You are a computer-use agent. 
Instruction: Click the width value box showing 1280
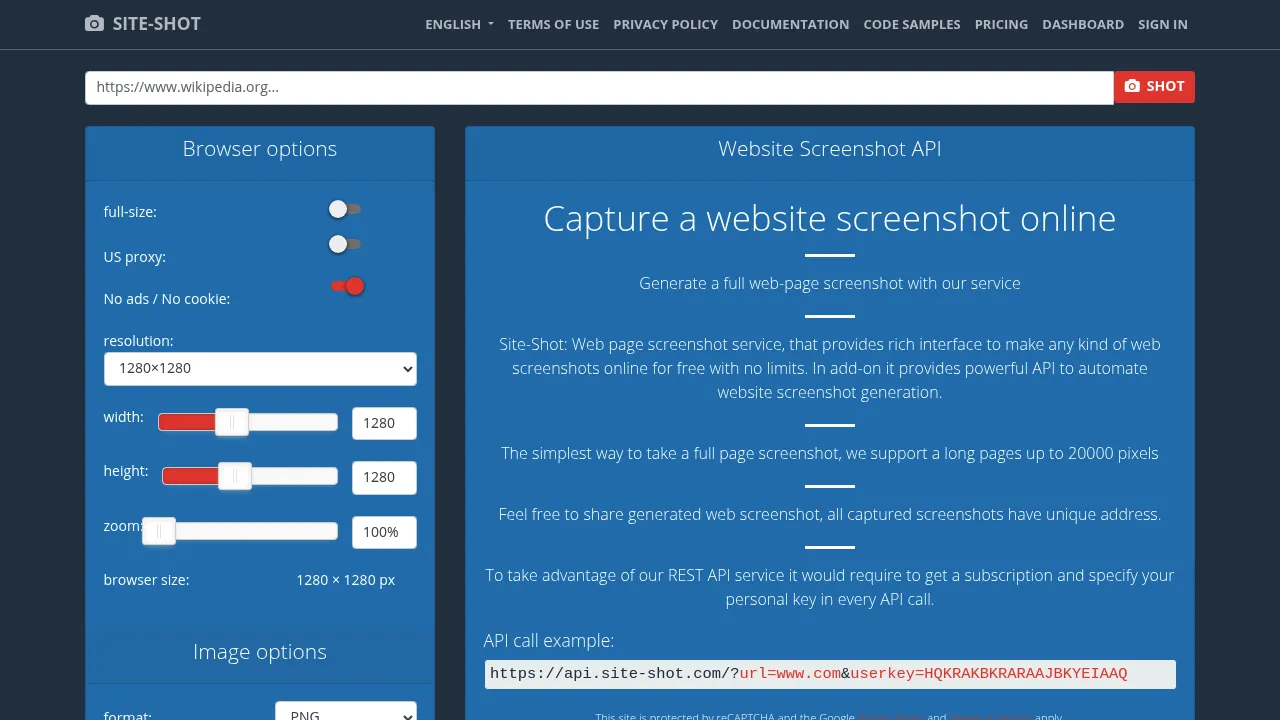[x=384, y=423]
